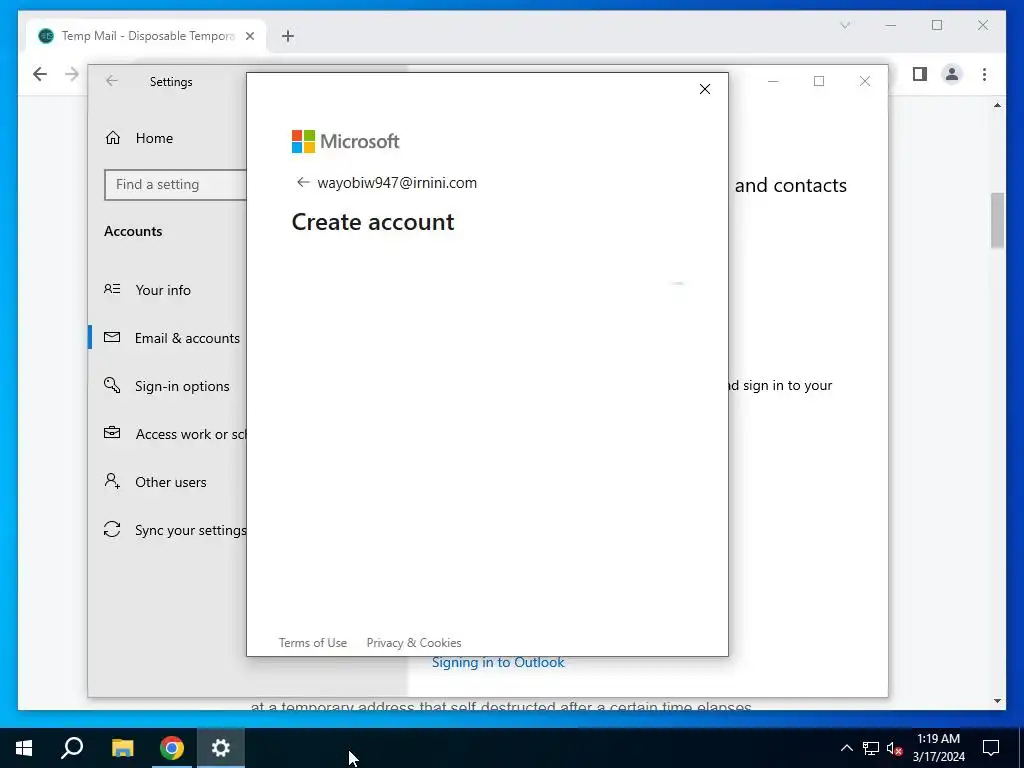Viewport: 1024px width, 768px height.
Task: Open Access work or school page
Action: point(167,434)
